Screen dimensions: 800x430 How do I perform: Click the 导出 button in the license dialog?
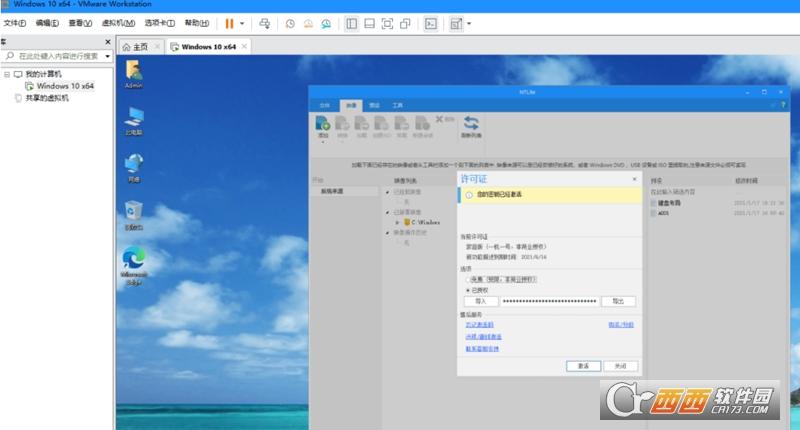[618, 301]
